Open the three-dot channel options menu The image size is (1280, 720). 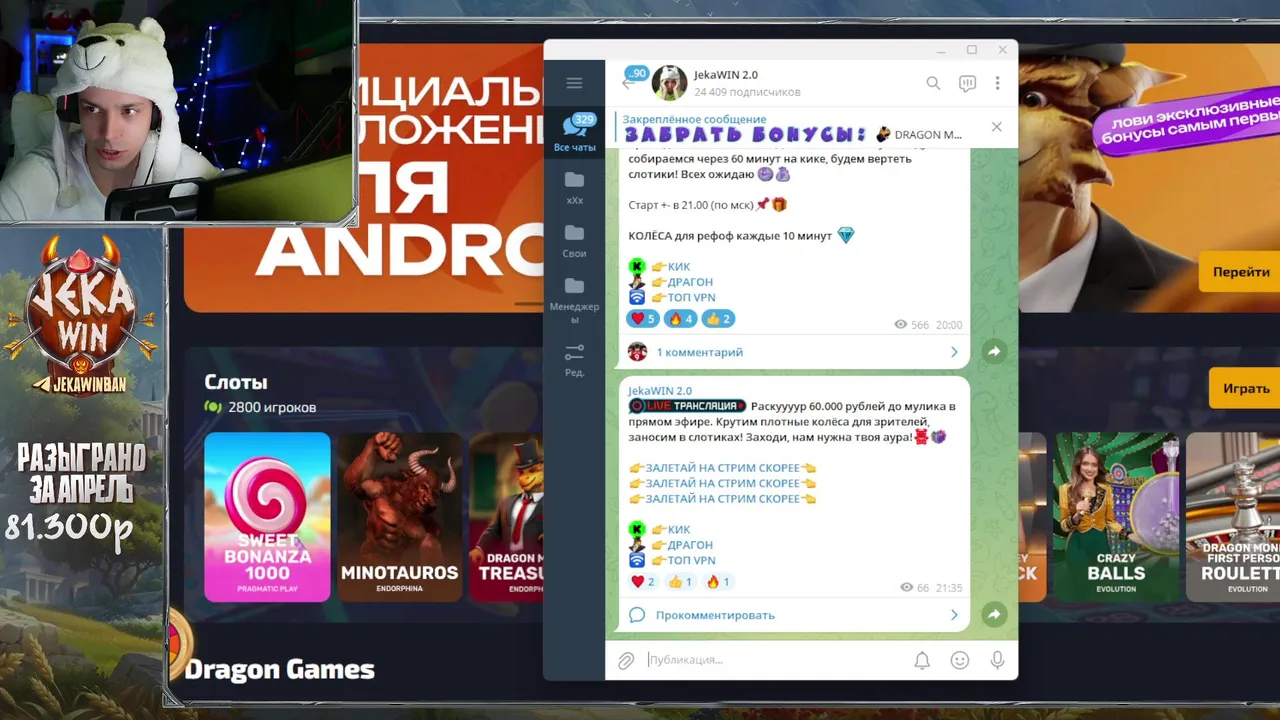[997, 83]
